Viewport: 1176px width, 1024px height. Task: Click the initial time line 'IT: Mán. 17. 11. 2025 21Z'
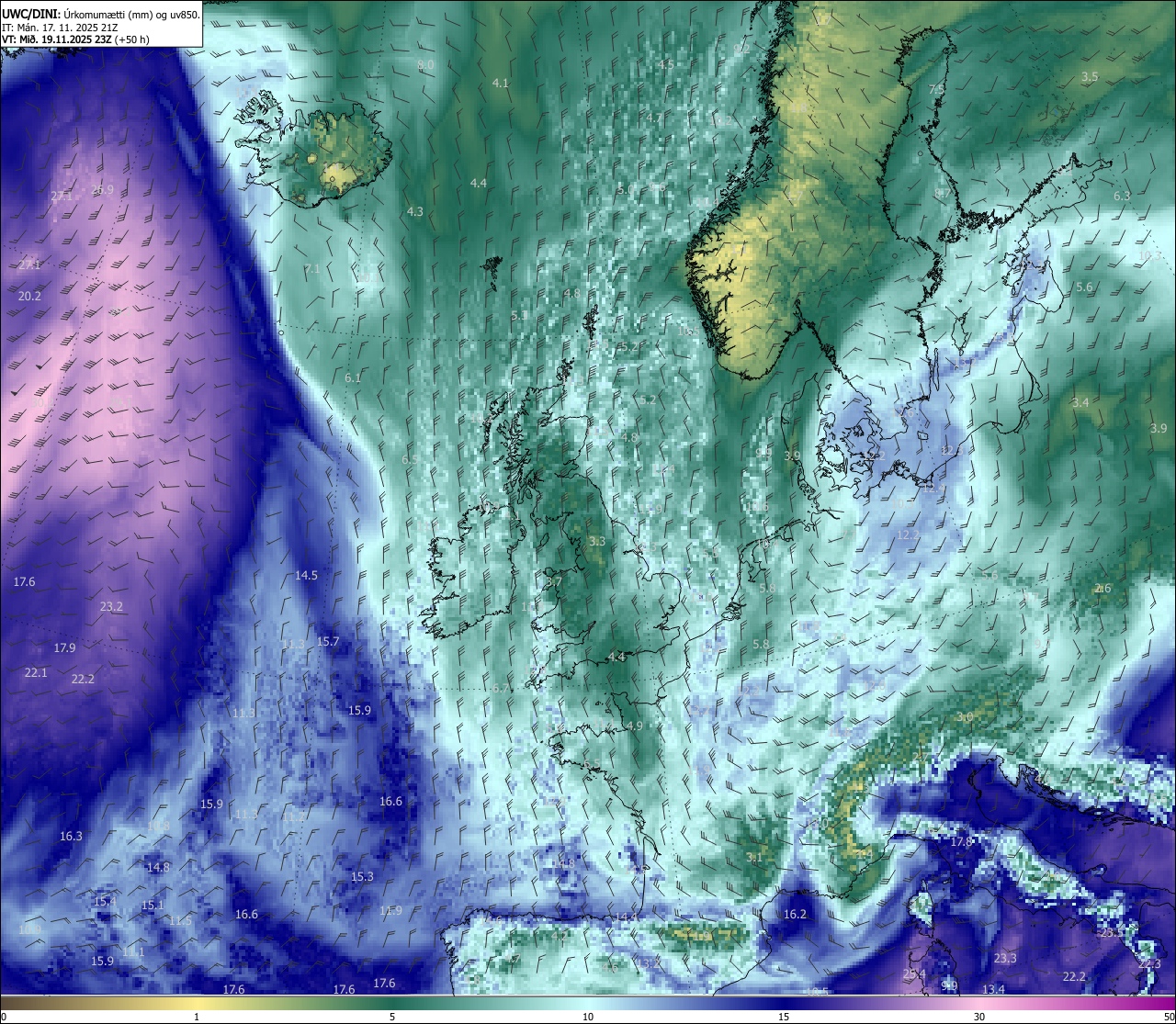point(61,28)
